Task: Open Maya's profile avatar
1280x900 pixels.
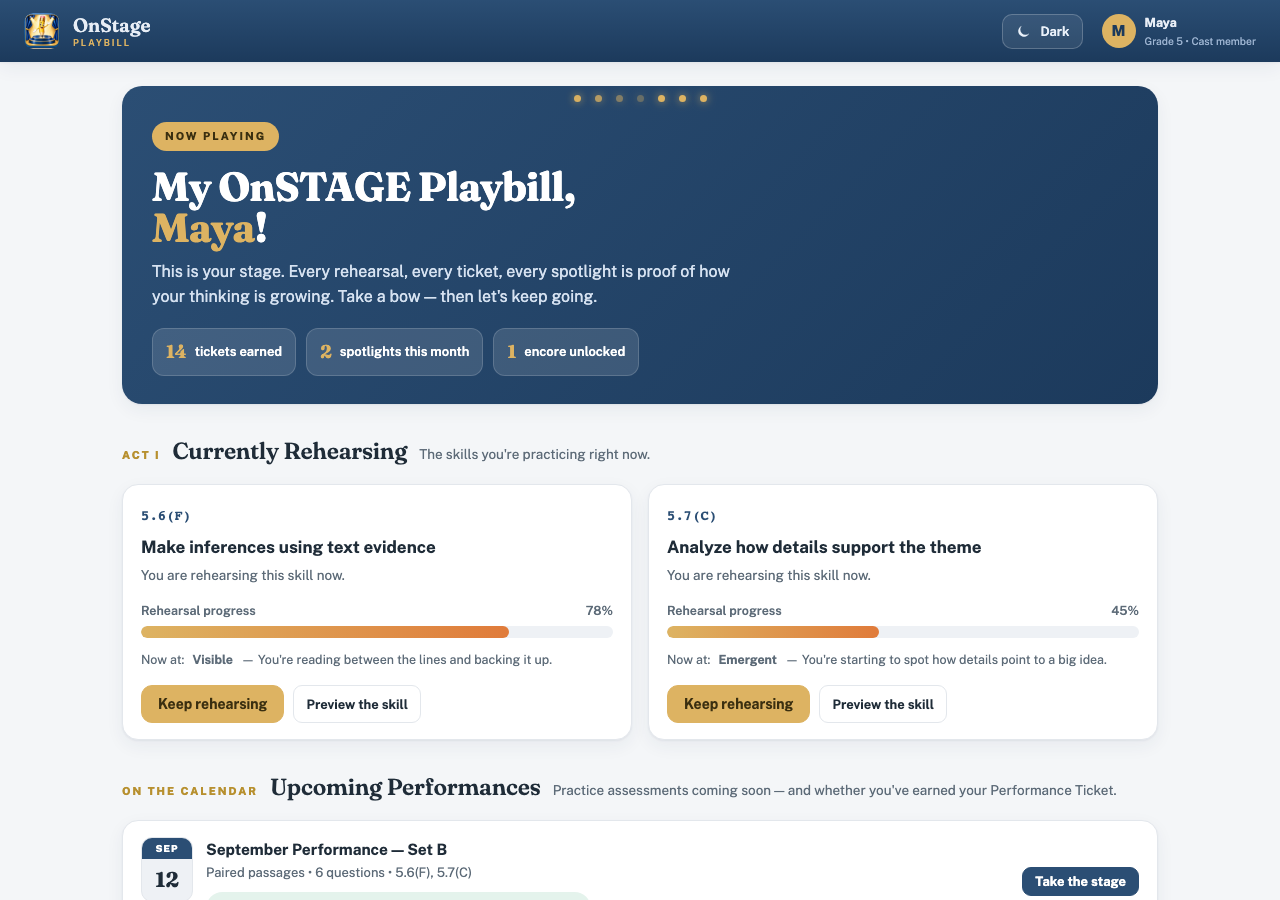Action: coord(1118,31)
